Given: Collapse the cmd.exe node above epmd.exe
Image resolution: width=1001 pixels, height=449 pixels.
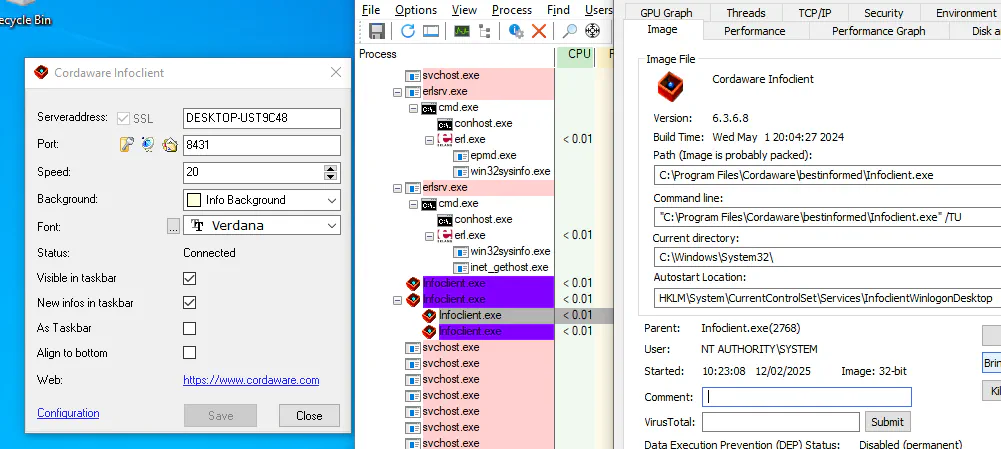Looking at the screenshot, I should [x=413, y=107].
